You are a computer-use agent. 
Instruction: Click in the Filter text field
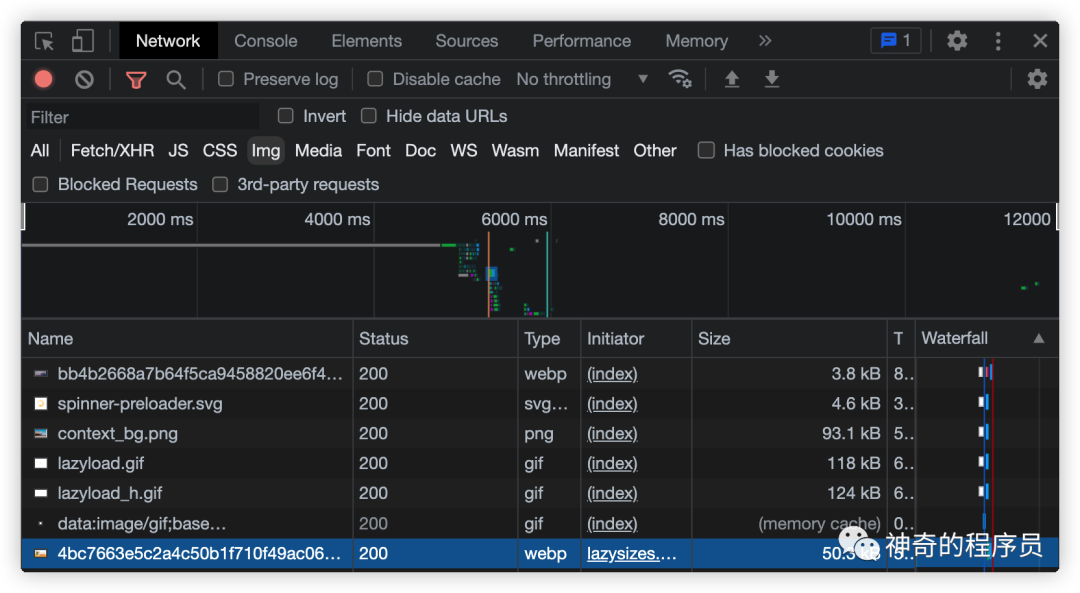click(143, 117)
